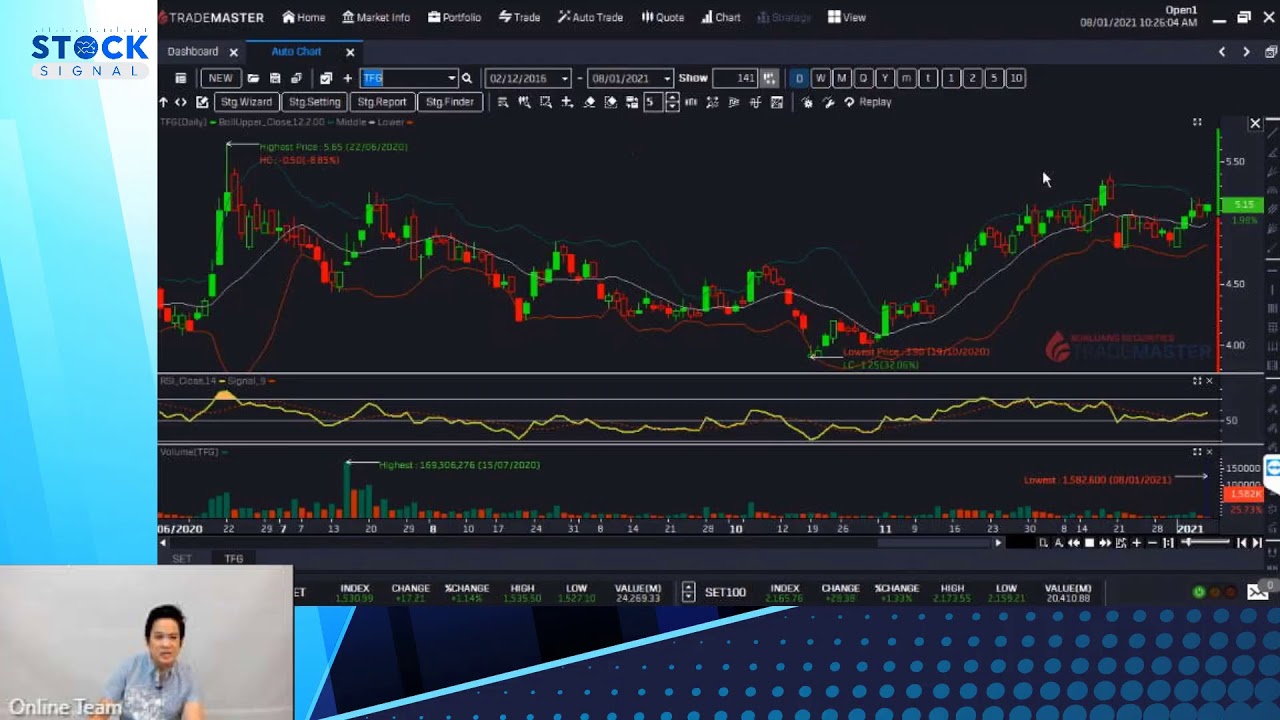Click the zoom selection box icon
This screenshot has width=1280, height=720.
coord(545,102)
